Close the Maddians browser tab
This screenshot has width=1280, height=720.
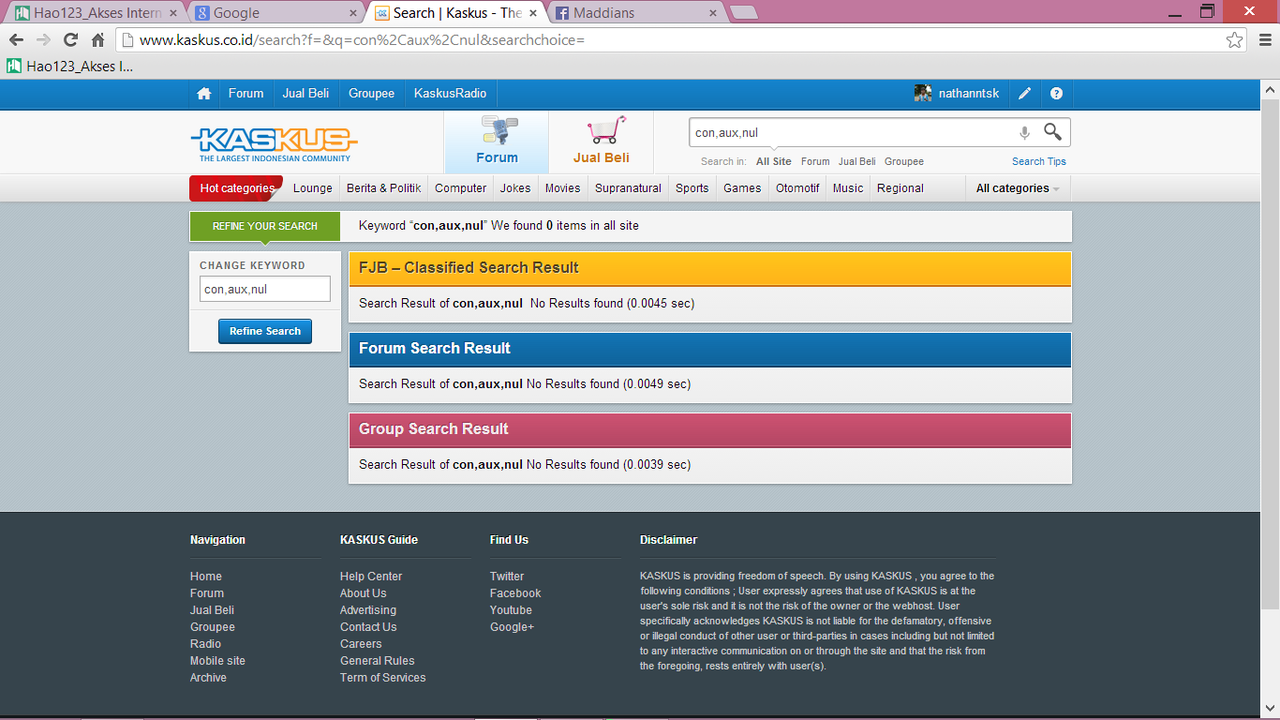pyautogui.click(x=713, y=14)
